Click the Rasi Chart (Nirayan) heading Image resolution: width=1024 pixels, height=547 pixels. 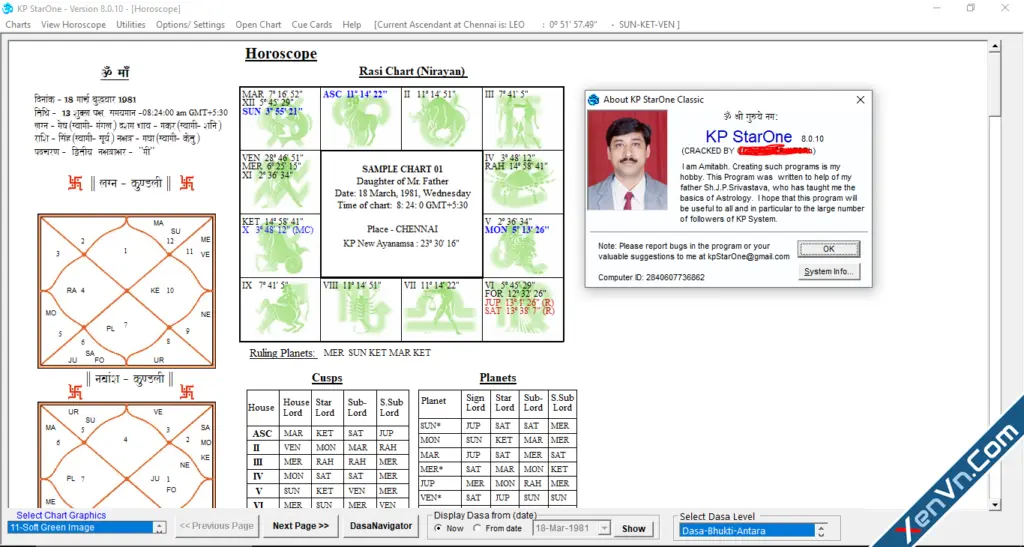(413, 71)
